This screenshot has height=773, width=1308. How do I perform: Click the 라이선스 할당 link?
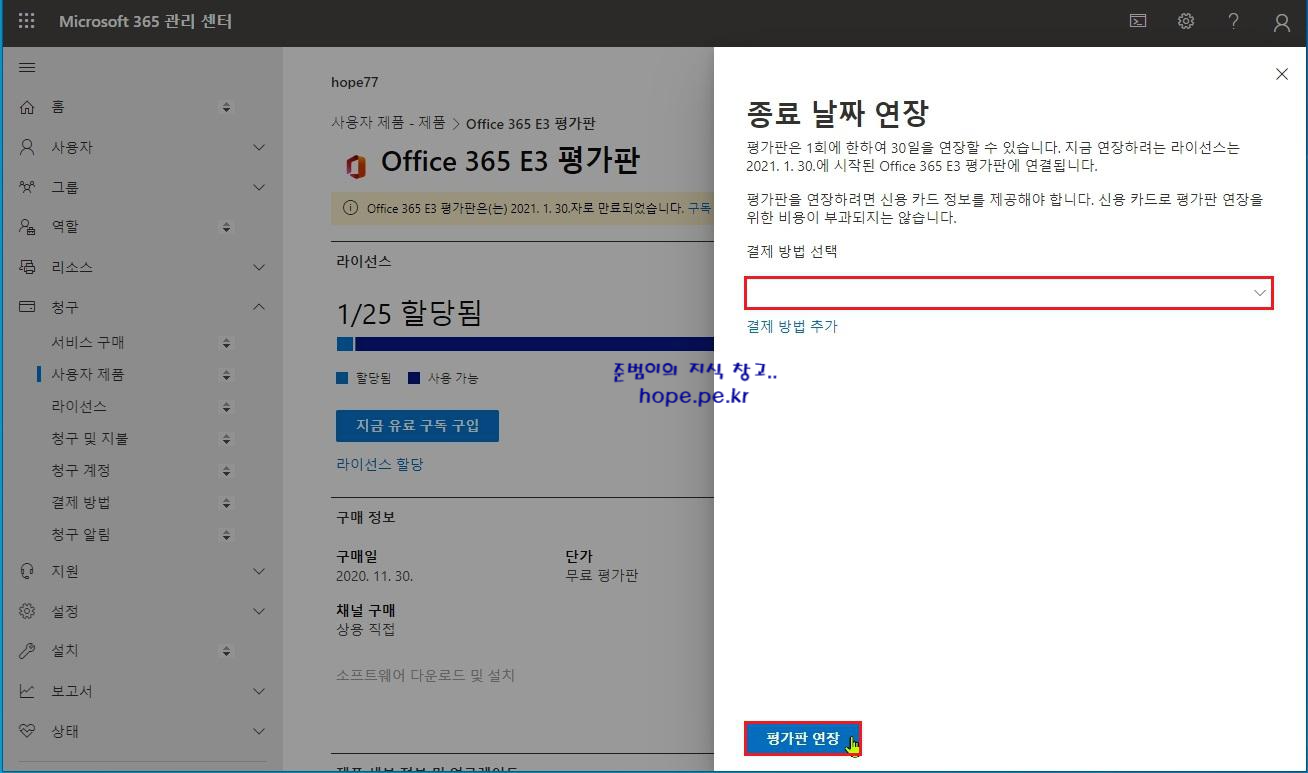pyautogui.click(x=380, y=465)
